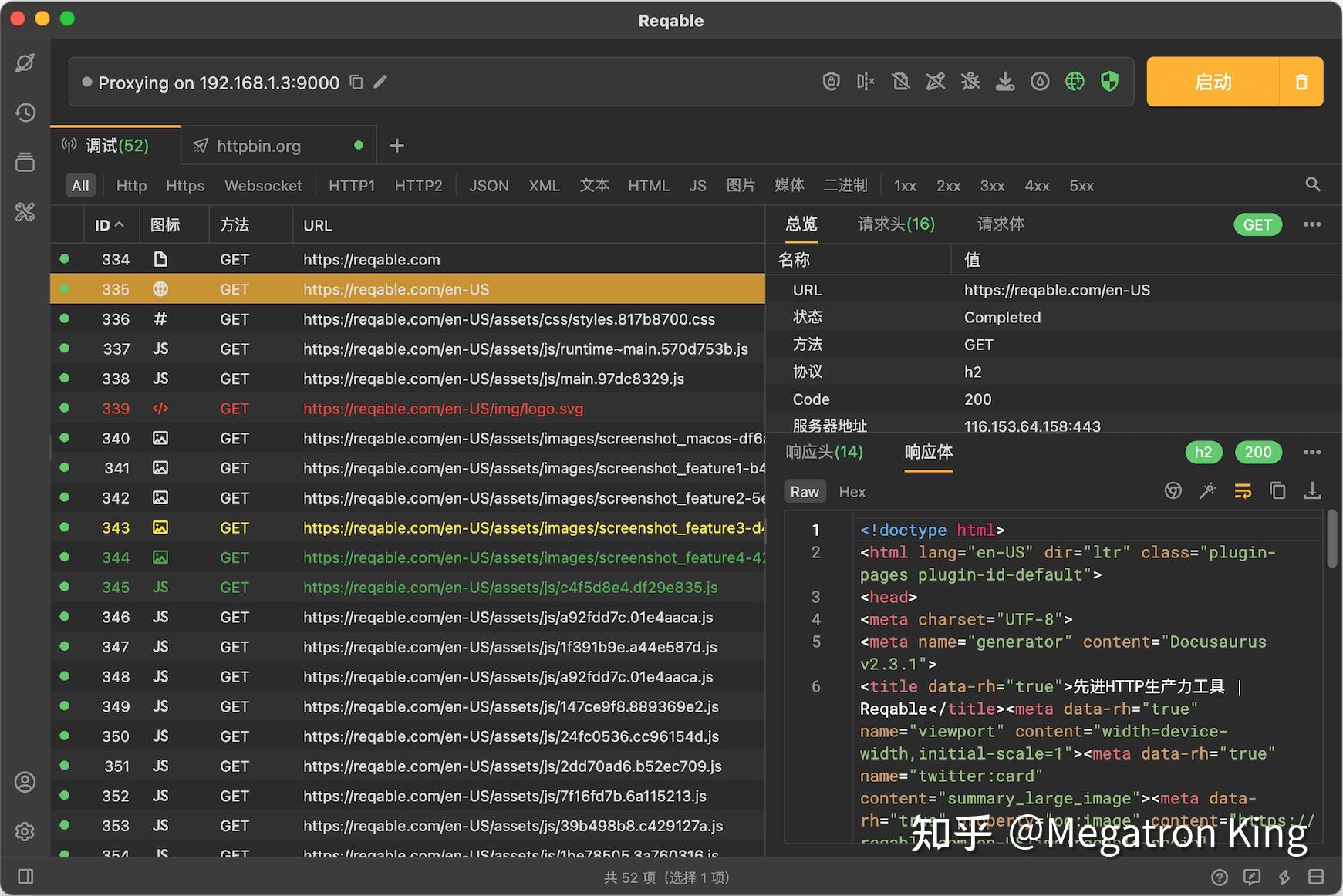Viewport: 1343px width, 896px height.
Task: Open the settings gear in left sidebar
Action: tap(25, 831)
